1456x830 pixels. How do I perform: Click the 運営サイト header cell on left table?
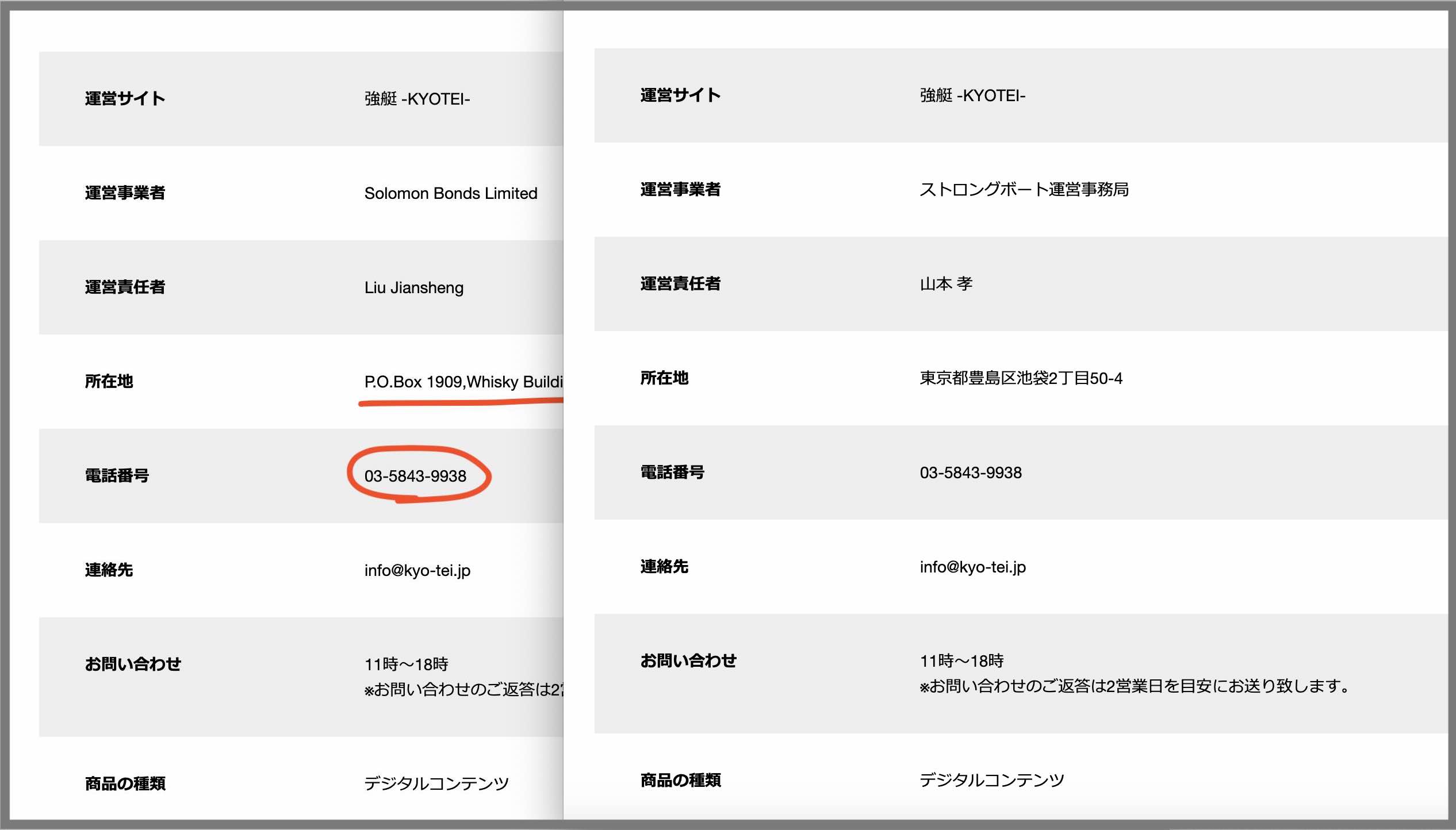(x=124, y=98)
